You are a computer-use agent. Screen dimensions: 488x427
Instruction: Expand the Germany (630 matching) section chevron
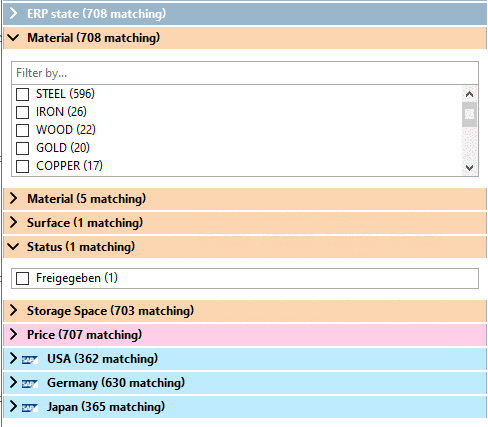coord(14,382)
